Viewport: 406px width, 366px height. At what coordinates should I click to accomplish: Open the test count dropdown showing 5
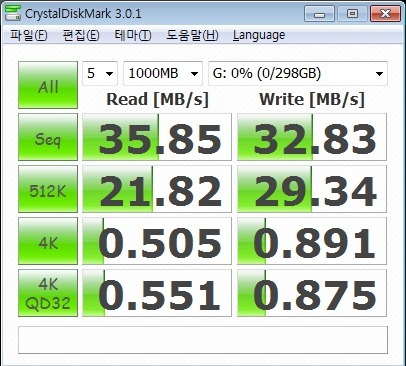click(100, 73)
